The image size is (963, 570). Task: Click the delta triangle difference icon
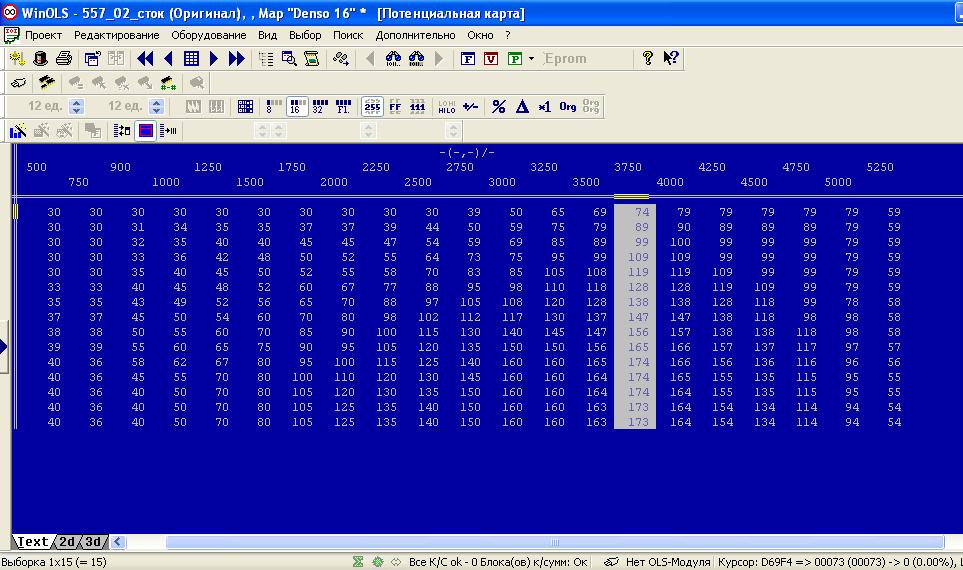[x=521, y=107]
